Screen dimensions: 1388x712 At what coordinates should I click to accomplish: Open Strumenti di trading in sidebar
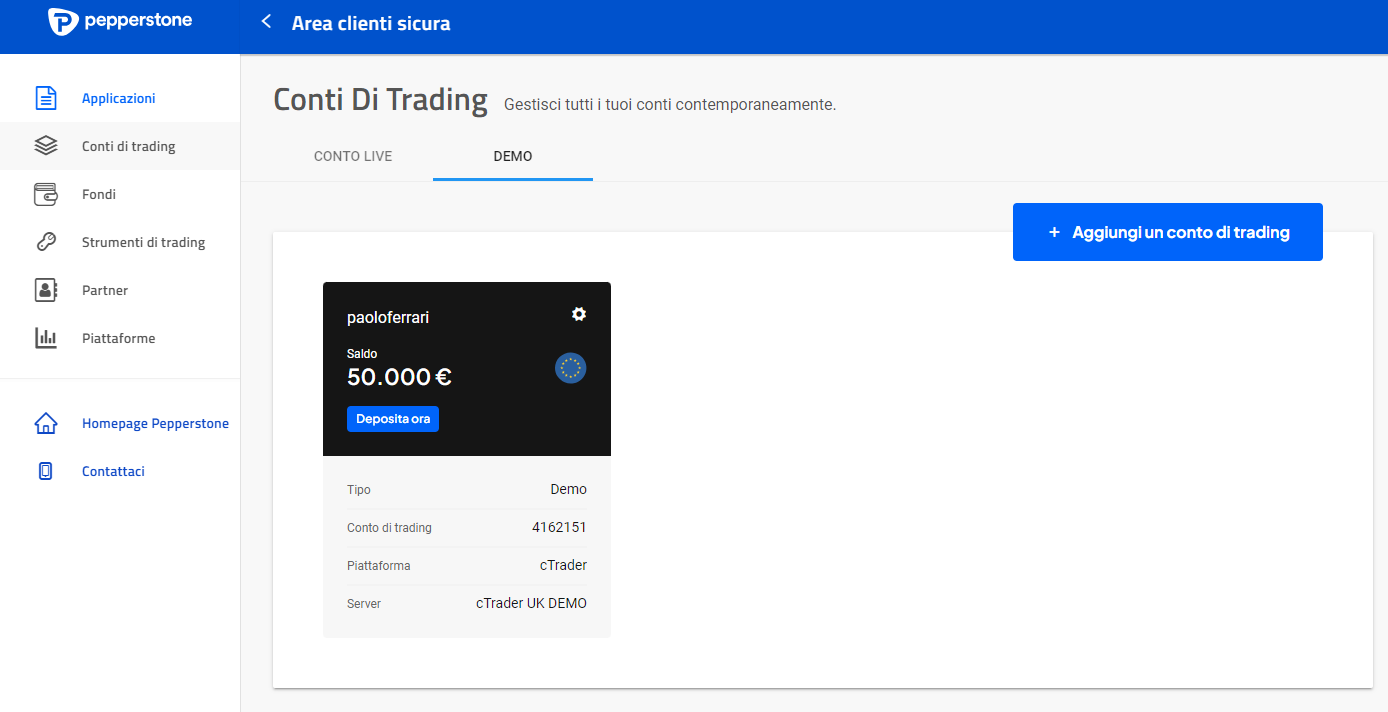click(x=120, y=242)
